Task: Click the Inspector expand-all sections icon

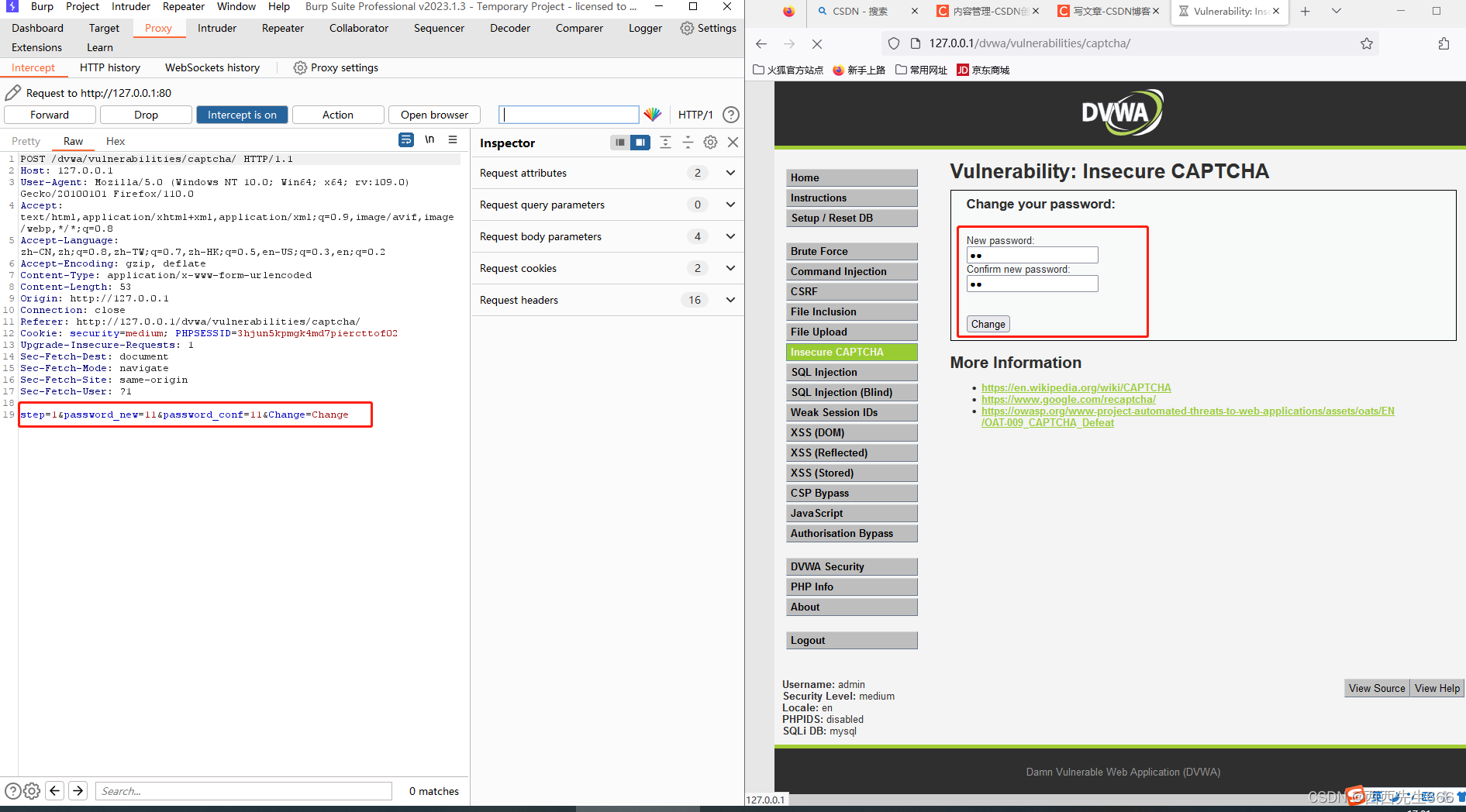Action: click(x=665, y=143)
